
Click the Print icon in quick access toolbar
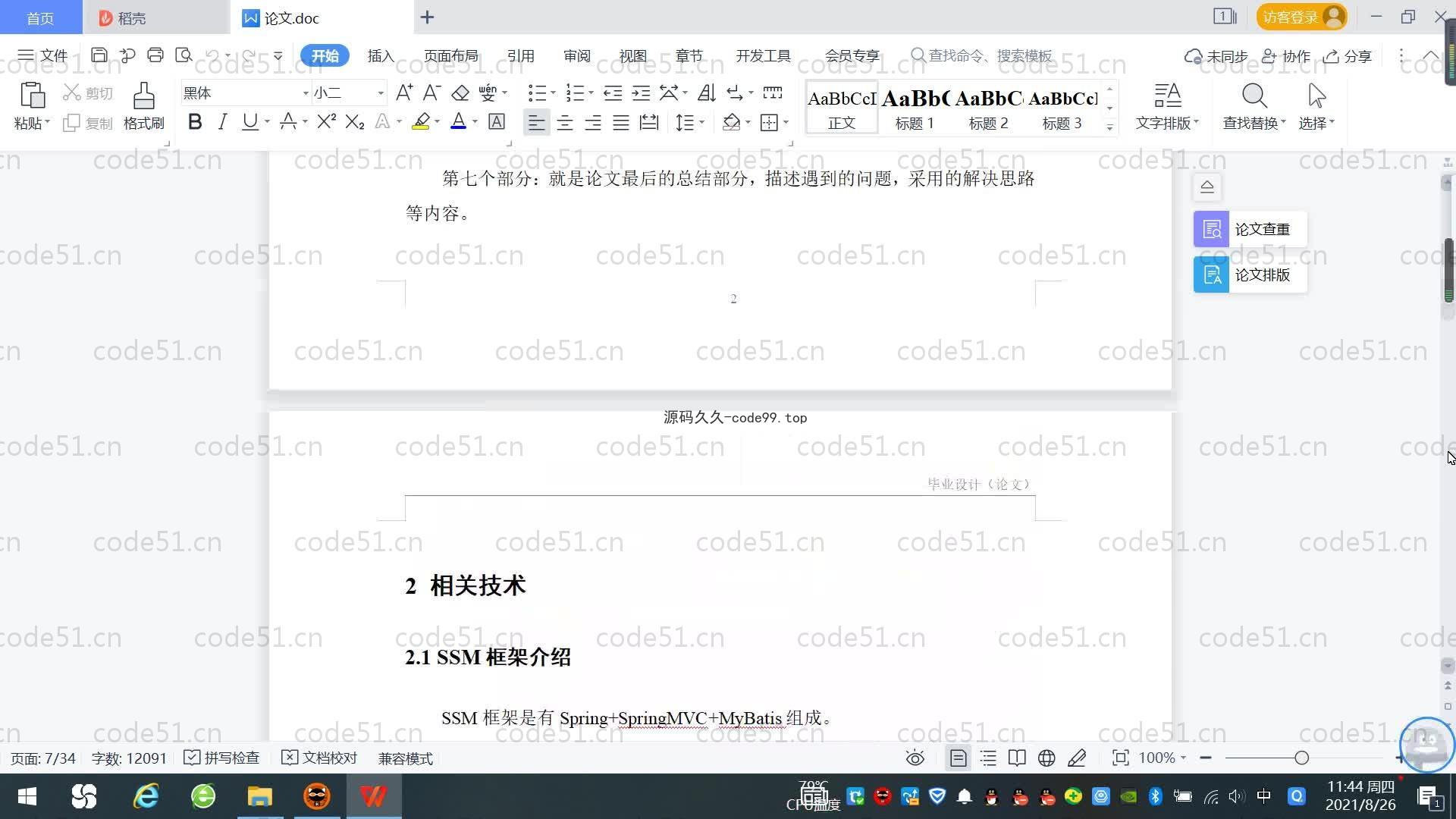point(155,55)
